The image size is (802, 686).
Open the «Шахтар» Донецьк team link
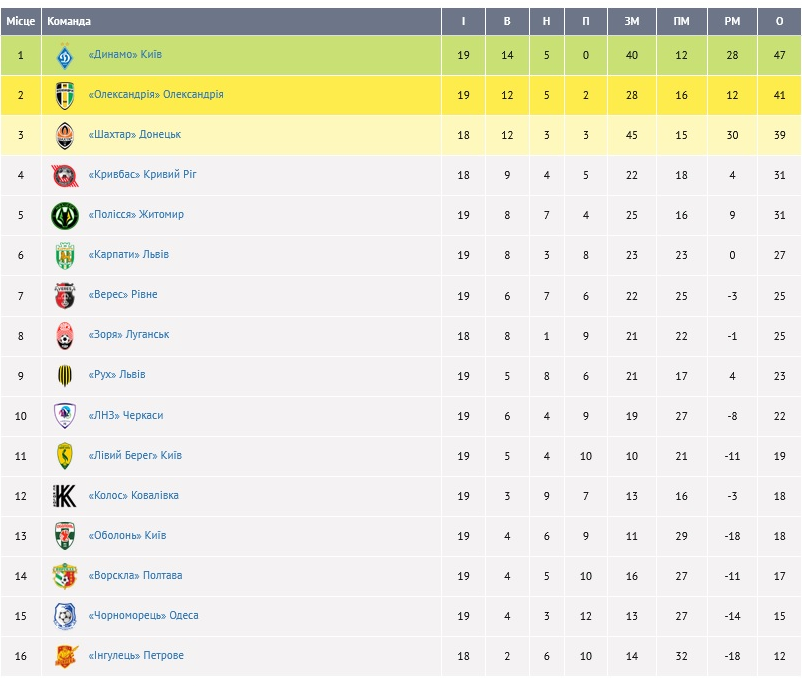pyautogui.click(x=135, y=135)
